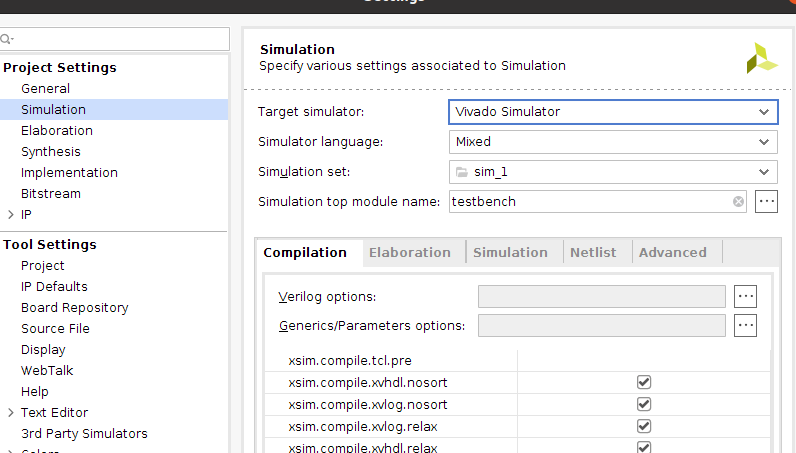
Task: Select IP in Project Settings
Action: click(x=26, y=215)
